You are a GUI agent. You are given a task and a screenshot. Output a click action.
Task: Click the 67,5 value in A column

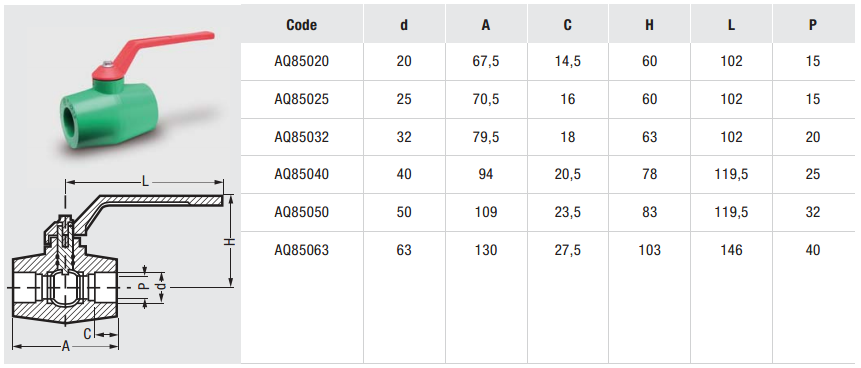pyautogui.click(x=486, y=61)
